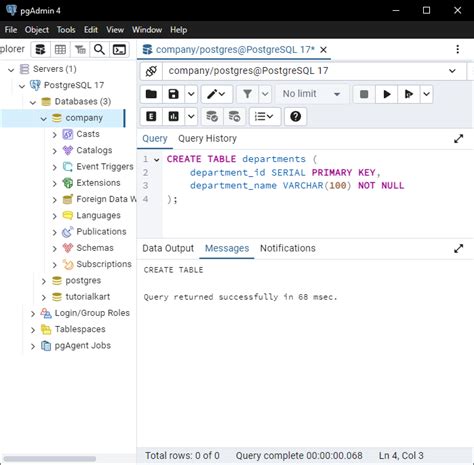474x465 pixels.
Task: Collapse the company database node
Action: tap(43, 119)
